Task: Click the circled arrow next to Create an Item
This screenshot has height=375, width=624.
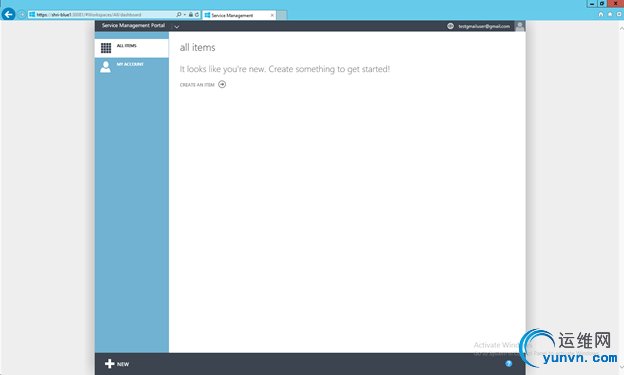Action: coord(222,84)
